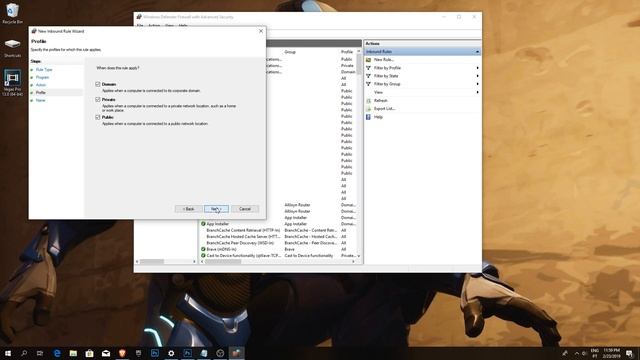The image size is (640, 360).
Task: Launch Microsoft Edge from taskbar
Action: tap(57, 353)
